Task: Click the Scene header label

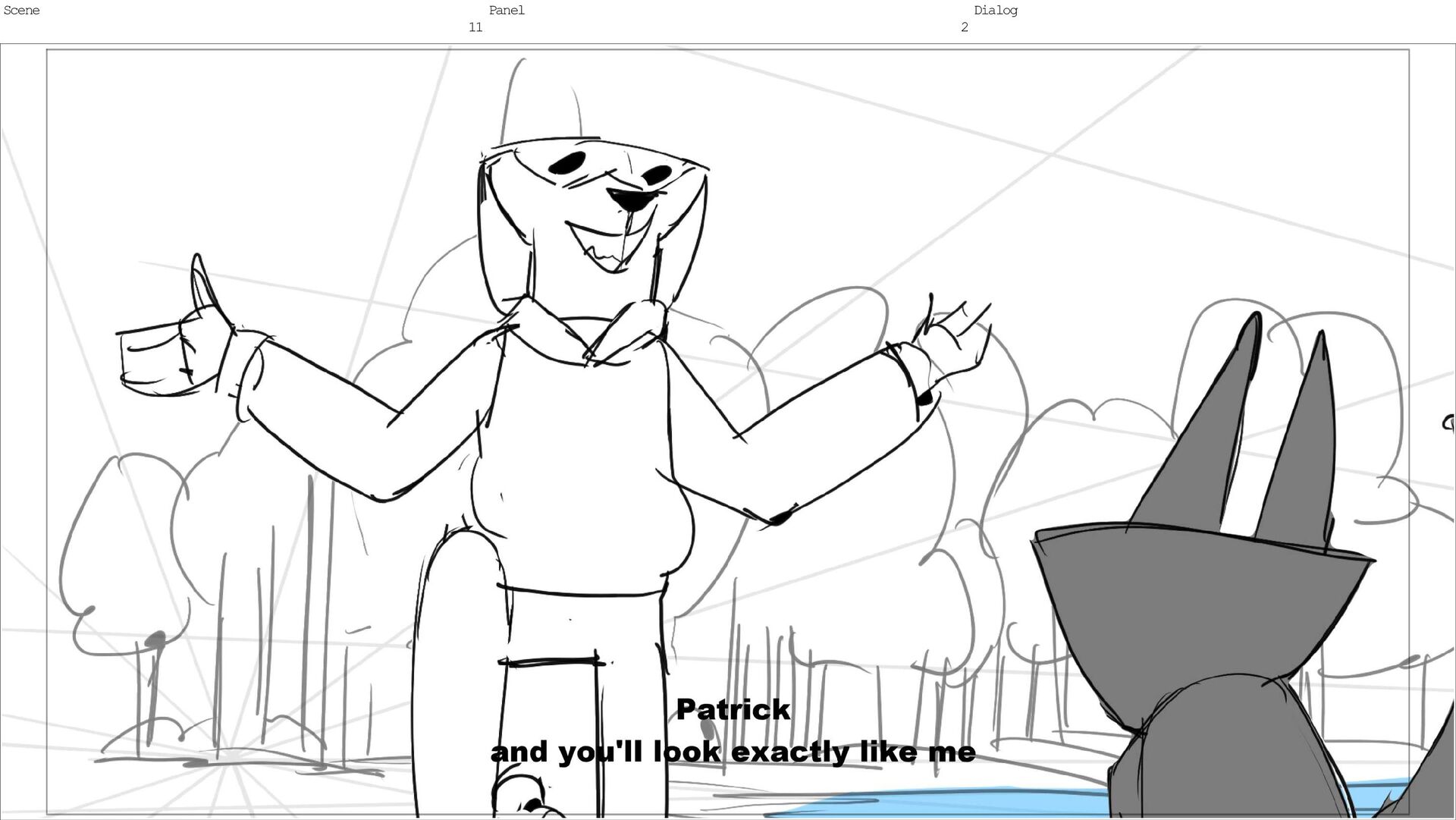Action: coord(21,11)
